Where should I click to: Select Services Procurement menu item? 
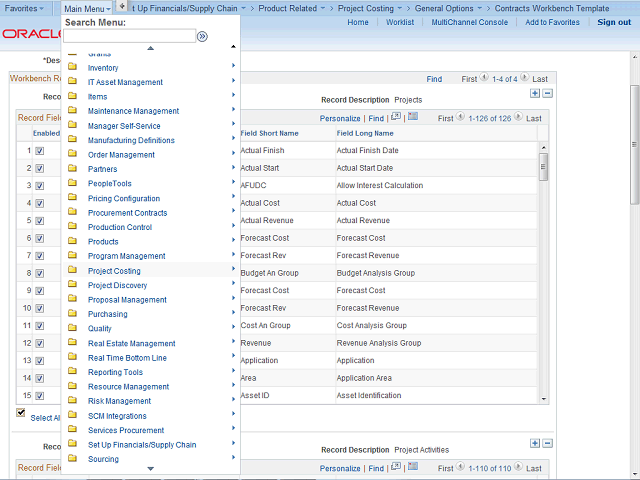(x=126, y=430)
